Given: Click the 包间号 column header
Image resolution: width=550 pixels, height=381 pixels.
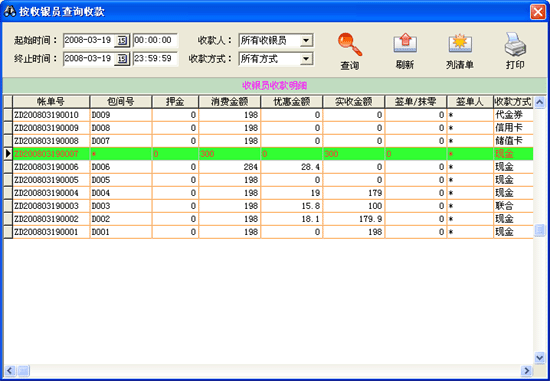Looking at the screenshot, I should click(x=121, y=102).
